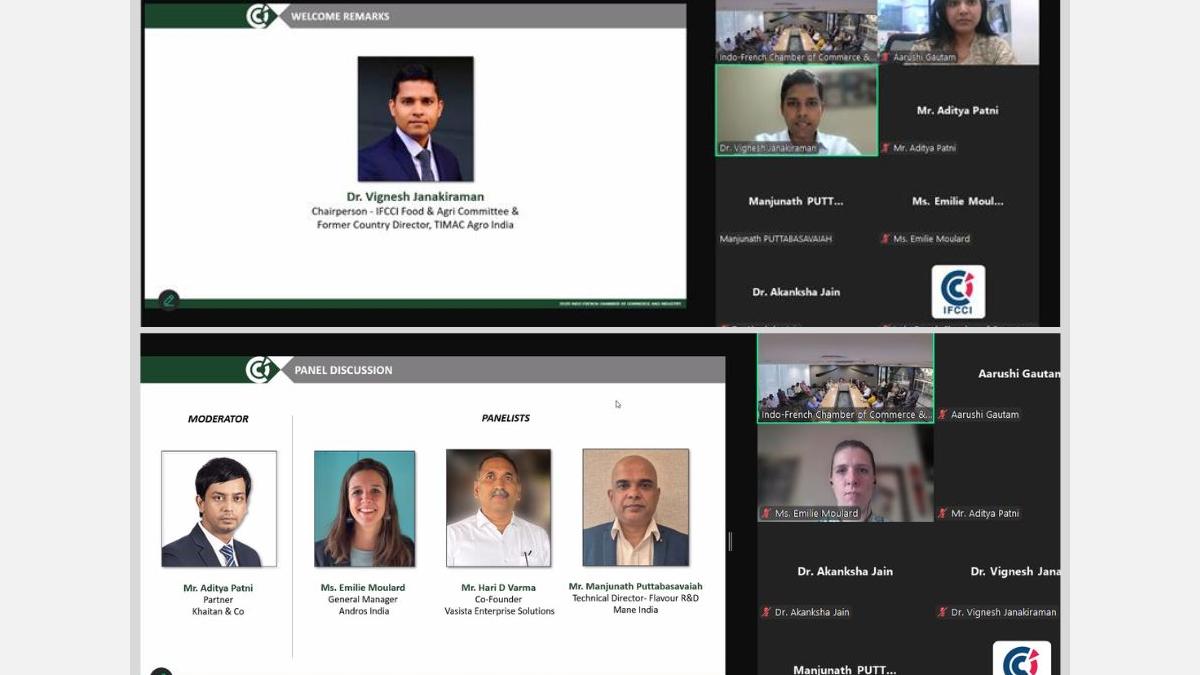Click Ms. Emilie Moulard's panelist photo on slide
This screenshot has width=1200, height=675.
pyautogui.click(x=364, y=508)
